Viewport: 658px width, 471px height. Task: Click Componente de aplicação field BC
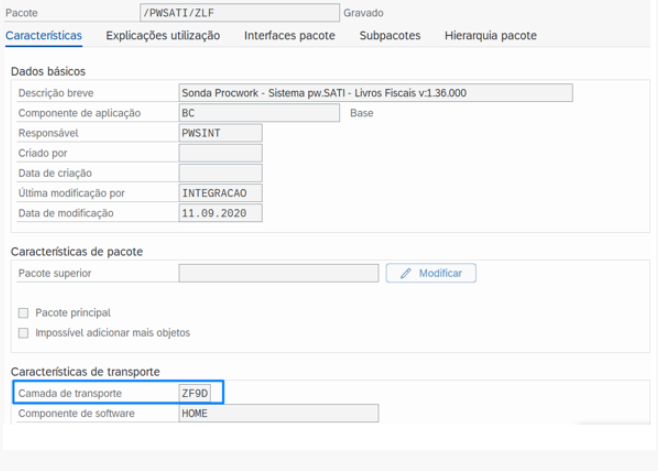[259, 113]
